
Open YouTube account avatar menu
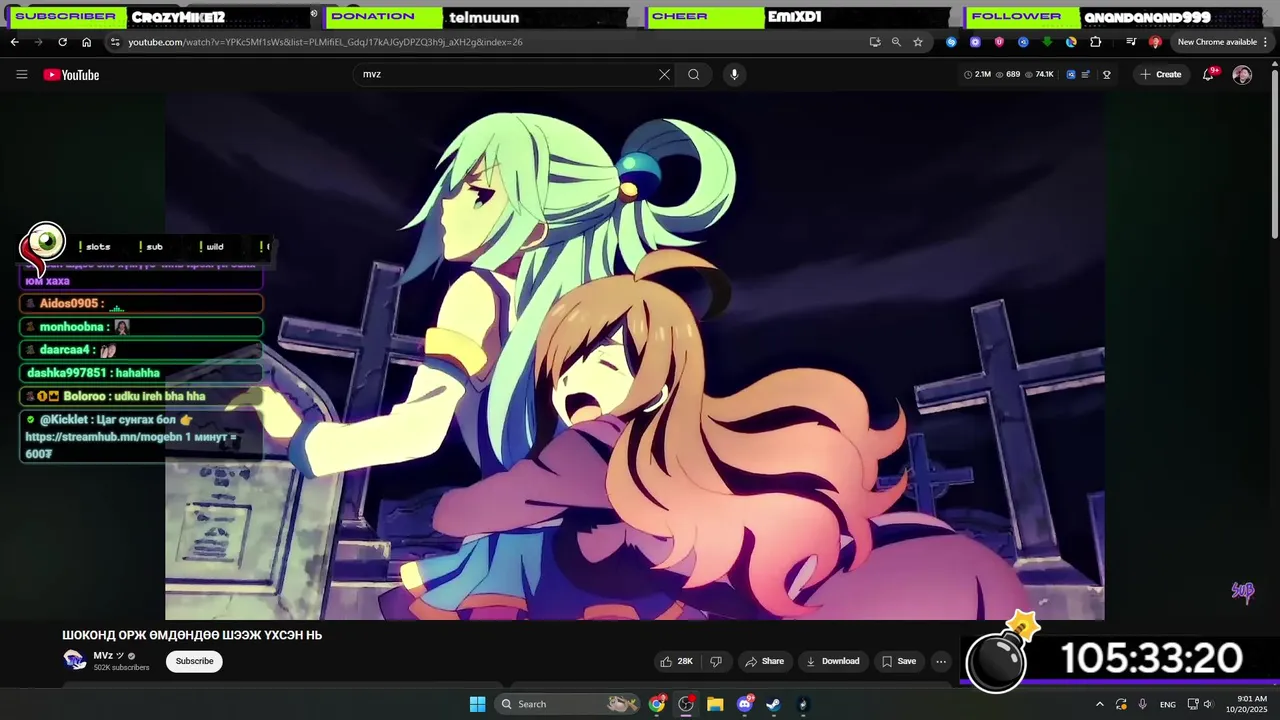tap(1242, 75)
